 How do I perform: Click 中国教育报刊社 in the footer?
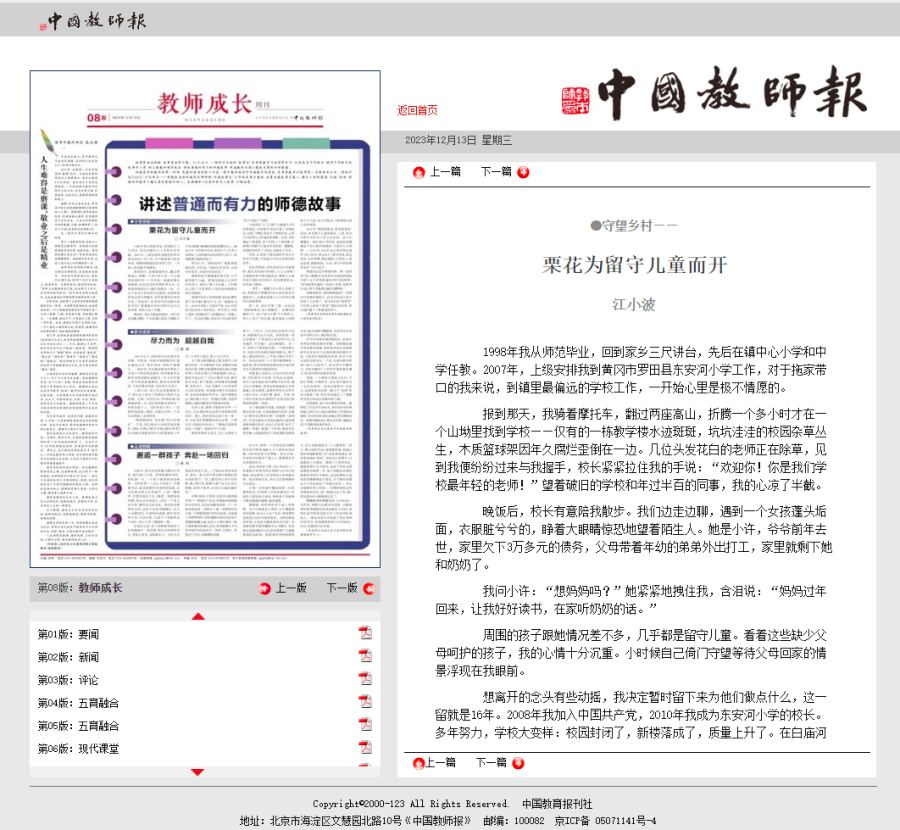click(x=557, y=804)
